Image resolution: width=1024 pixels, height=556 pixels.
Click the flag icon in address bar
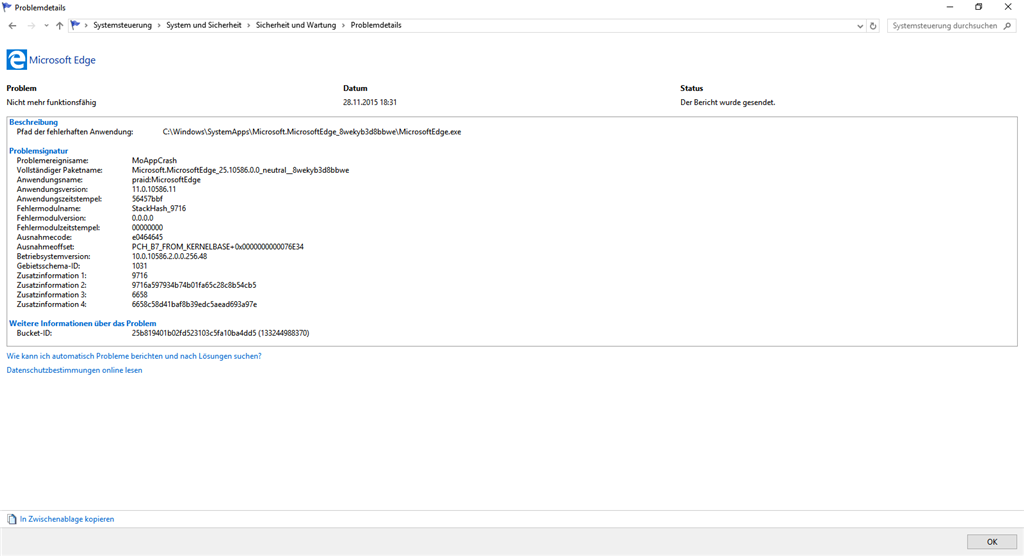(75, 25)
